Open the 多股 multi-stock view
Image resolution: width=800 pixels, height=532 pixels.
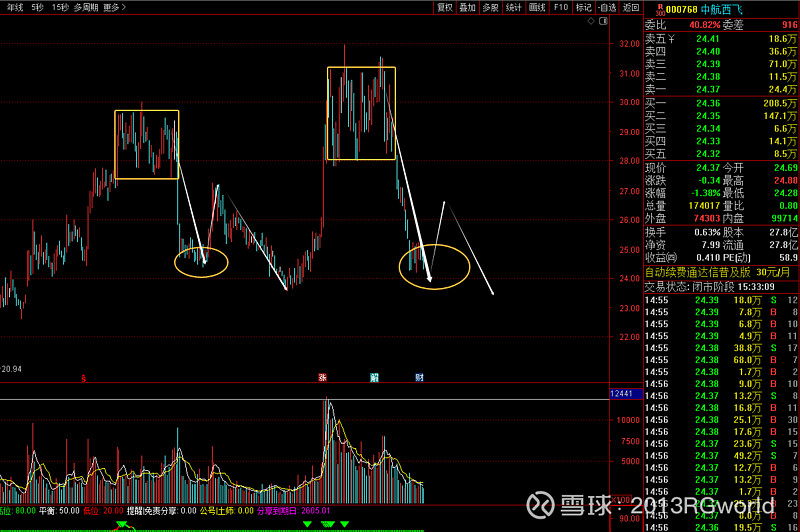click(x=490, y=7)
